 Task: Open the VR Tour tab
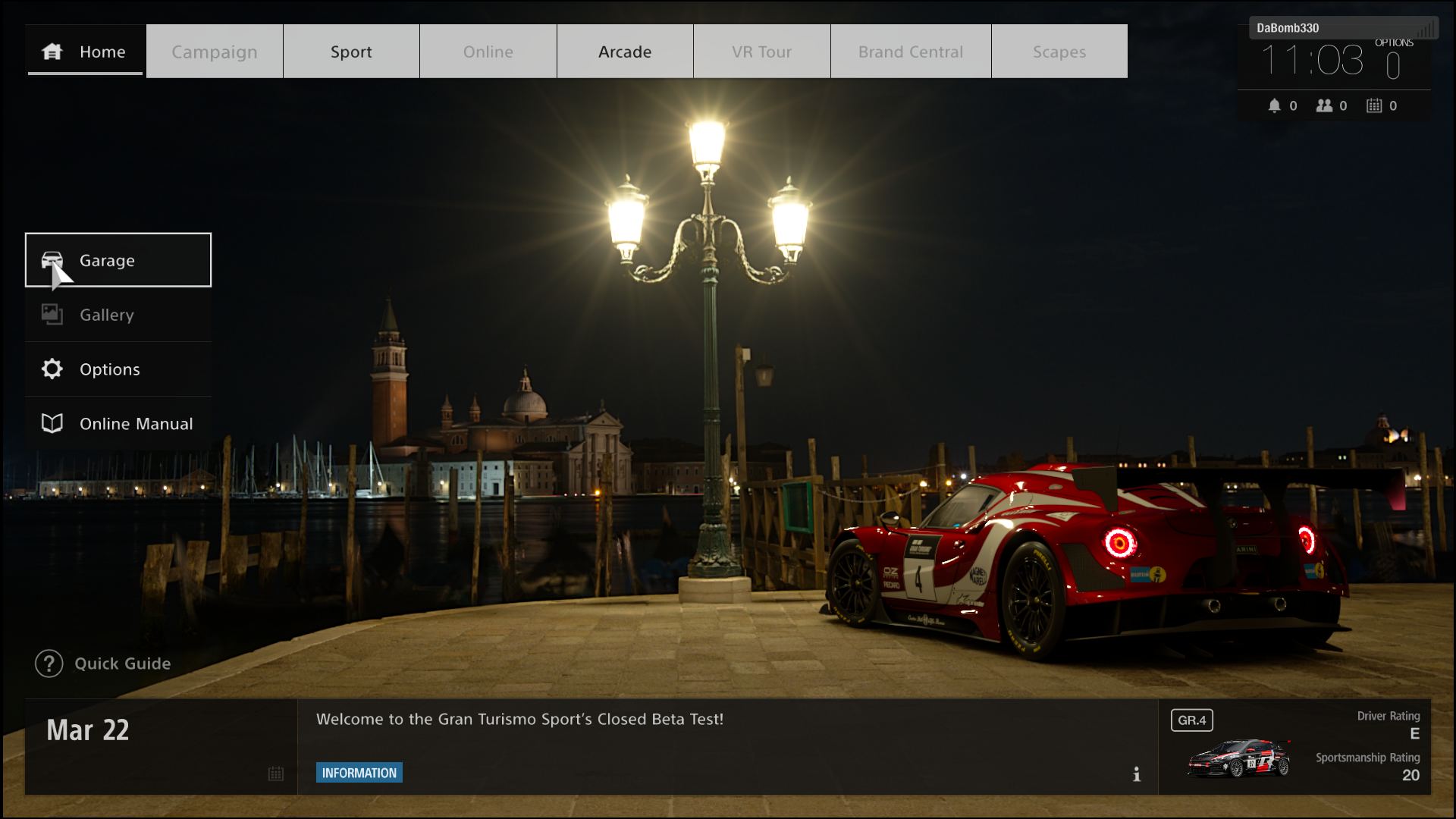point(762,51)
